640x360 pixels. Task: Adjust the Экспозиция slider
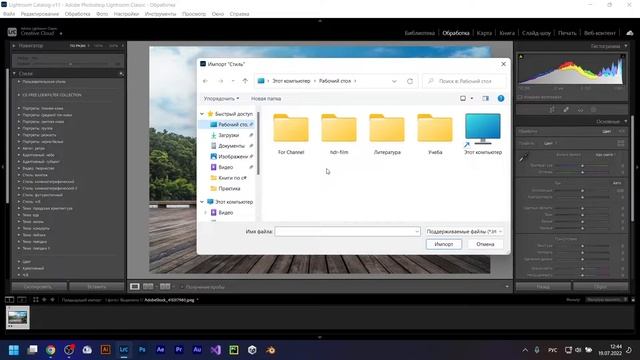582,191
